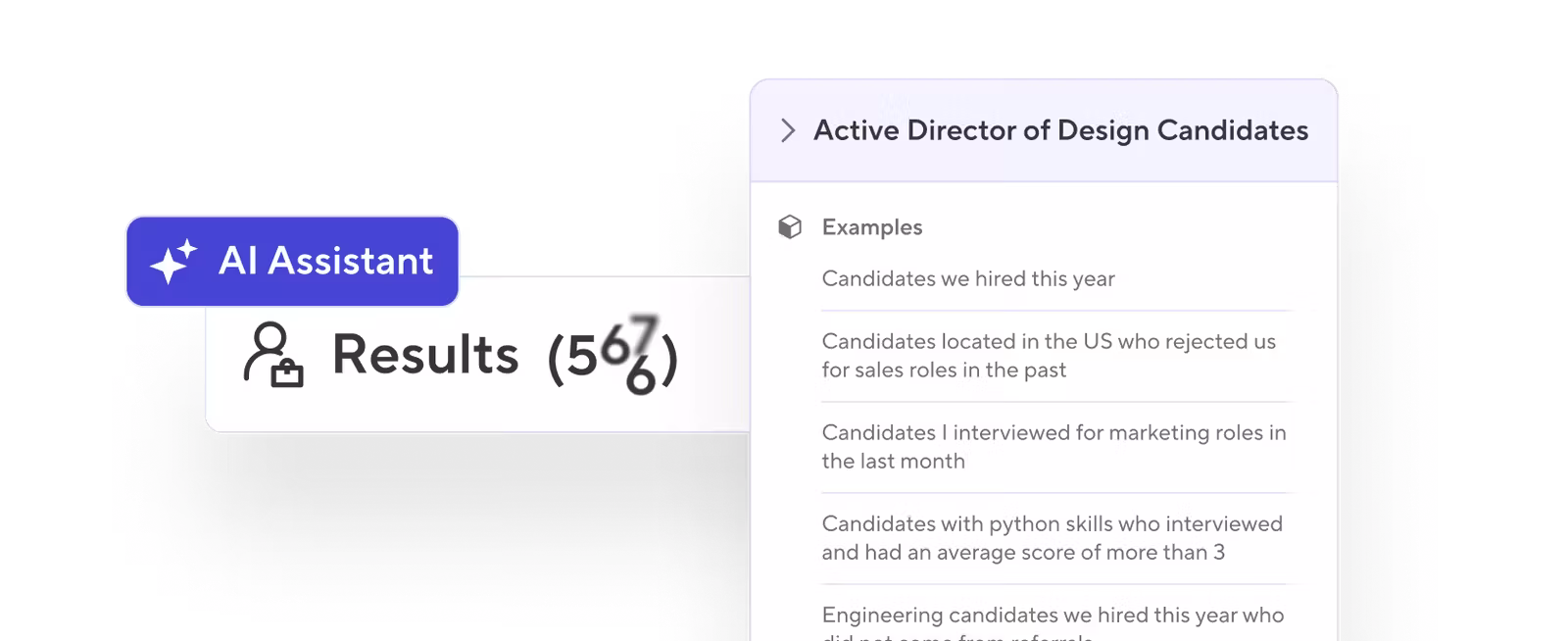The width and height of the screenshot is (1568, 641).
Task: Click the text 'for sales roles in the past'
Action: pos(944,370)
